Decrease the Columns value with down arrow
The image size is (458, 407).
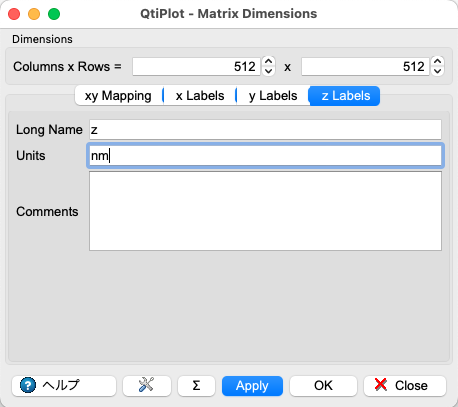click(x=268, y=71)
